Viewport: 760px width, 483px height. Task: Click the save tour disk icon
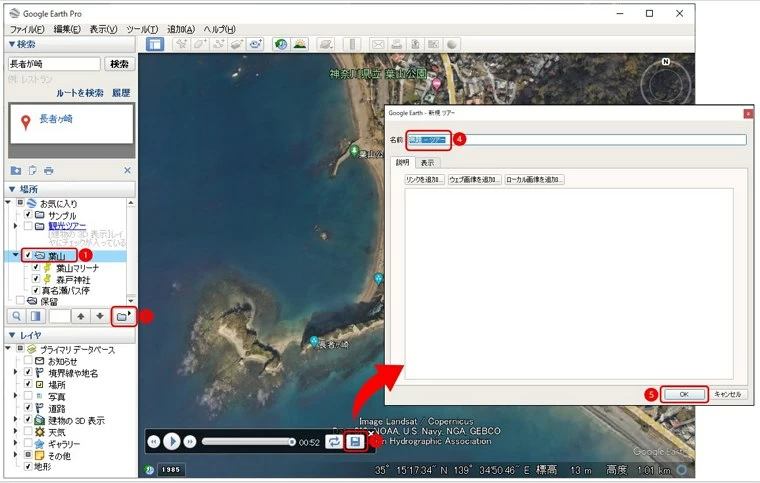click(355, 442)
